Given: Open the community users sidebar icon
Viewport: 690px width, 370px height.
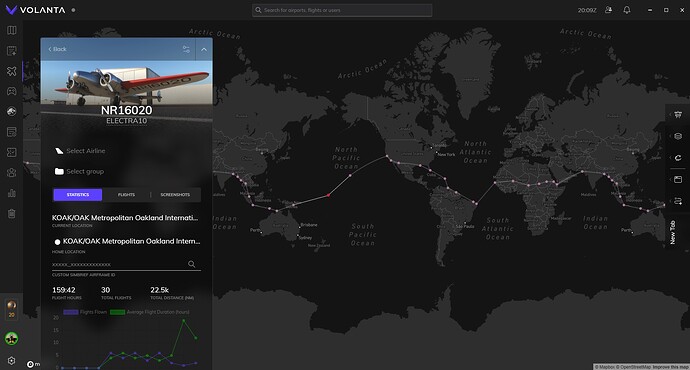Looking at the screenshot, I should [12, 172].
